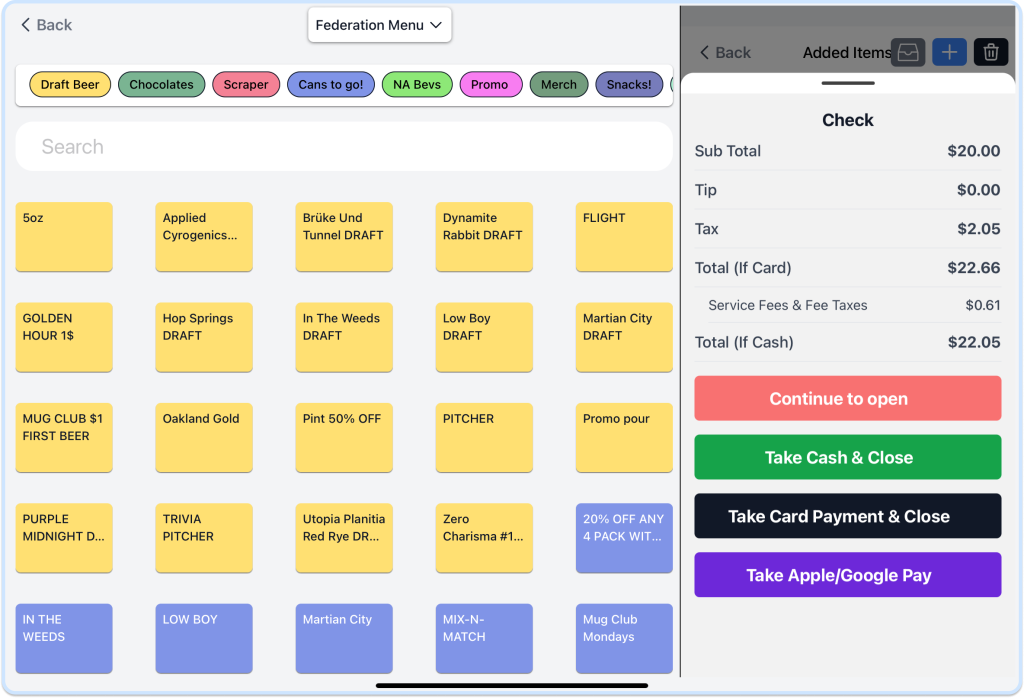This screenshot has width=1024, height=698.
Task: Select the Snacks! category chip
Action: point(628,85)
